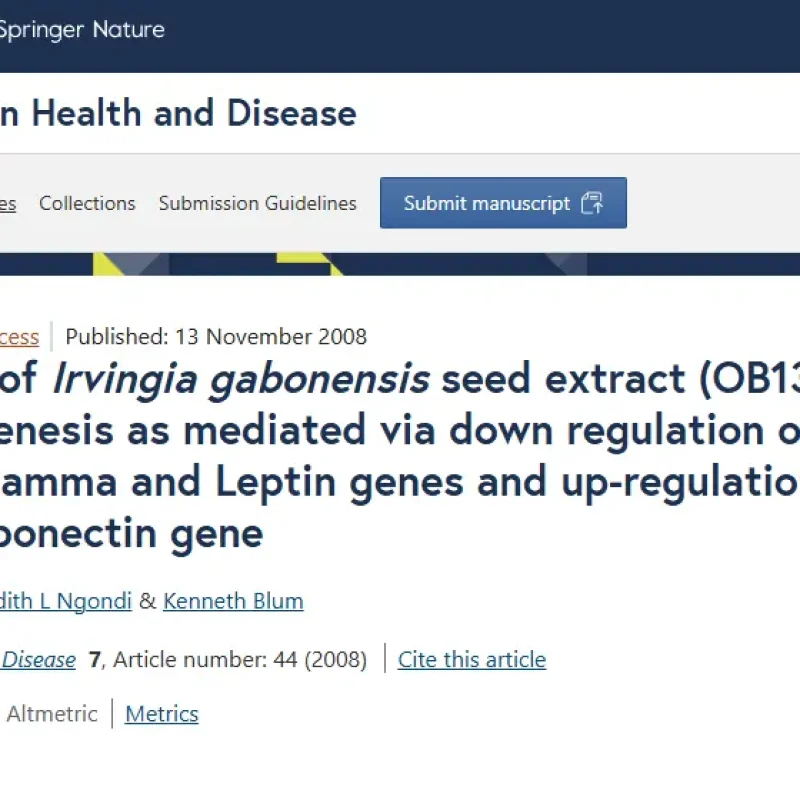Click the bold volume number 7
This screenshot has height=800, width=800.
coord(95,660)
